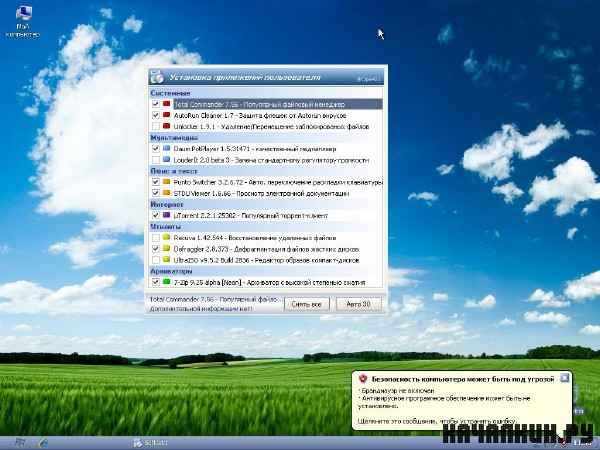The height and width of the screenshot is (450, 600).
Task: Click the security balloon message to fix the issue
Action: point(436,421)
